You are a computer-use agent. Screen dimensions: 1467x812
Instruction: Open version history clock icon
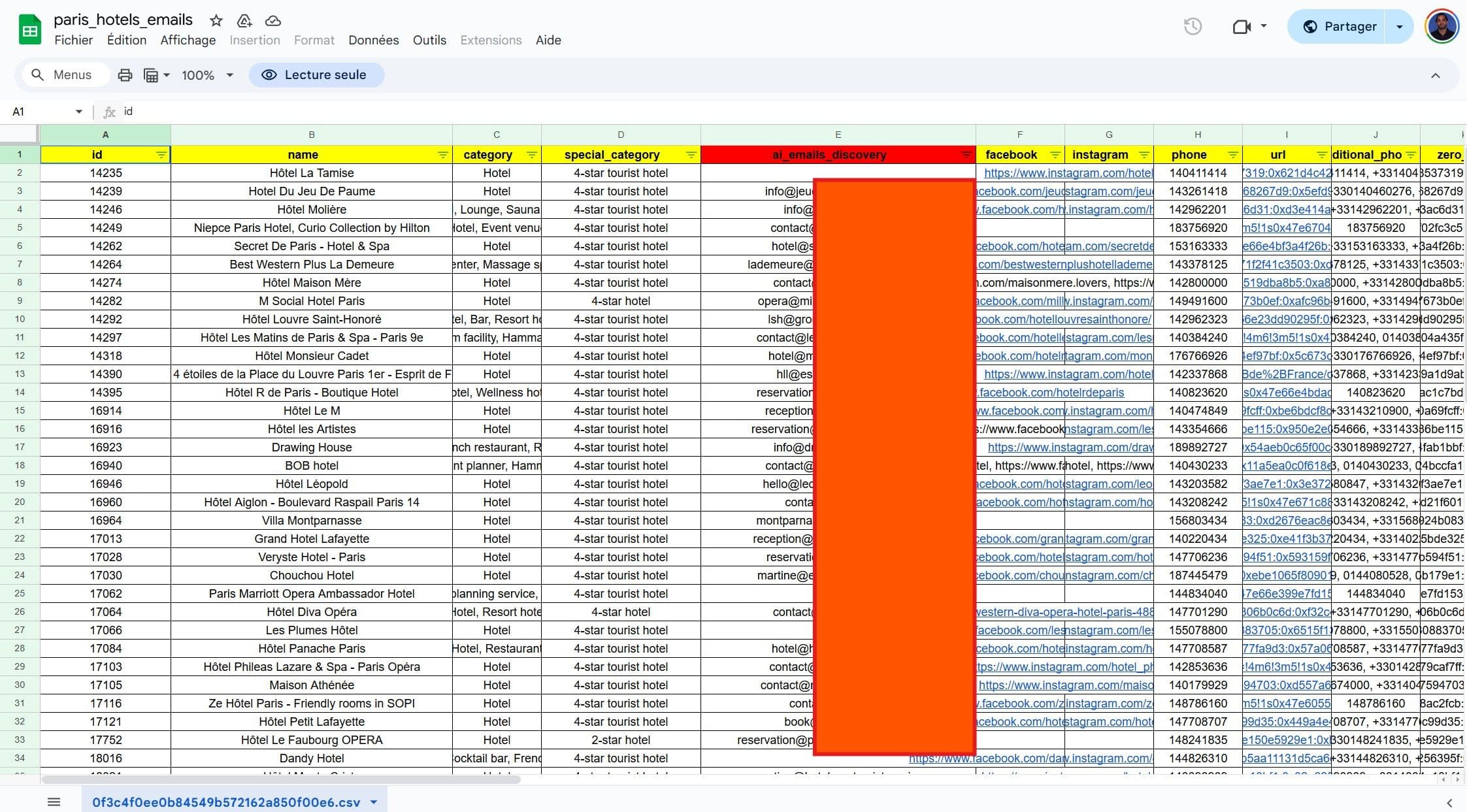(1193, 27)
